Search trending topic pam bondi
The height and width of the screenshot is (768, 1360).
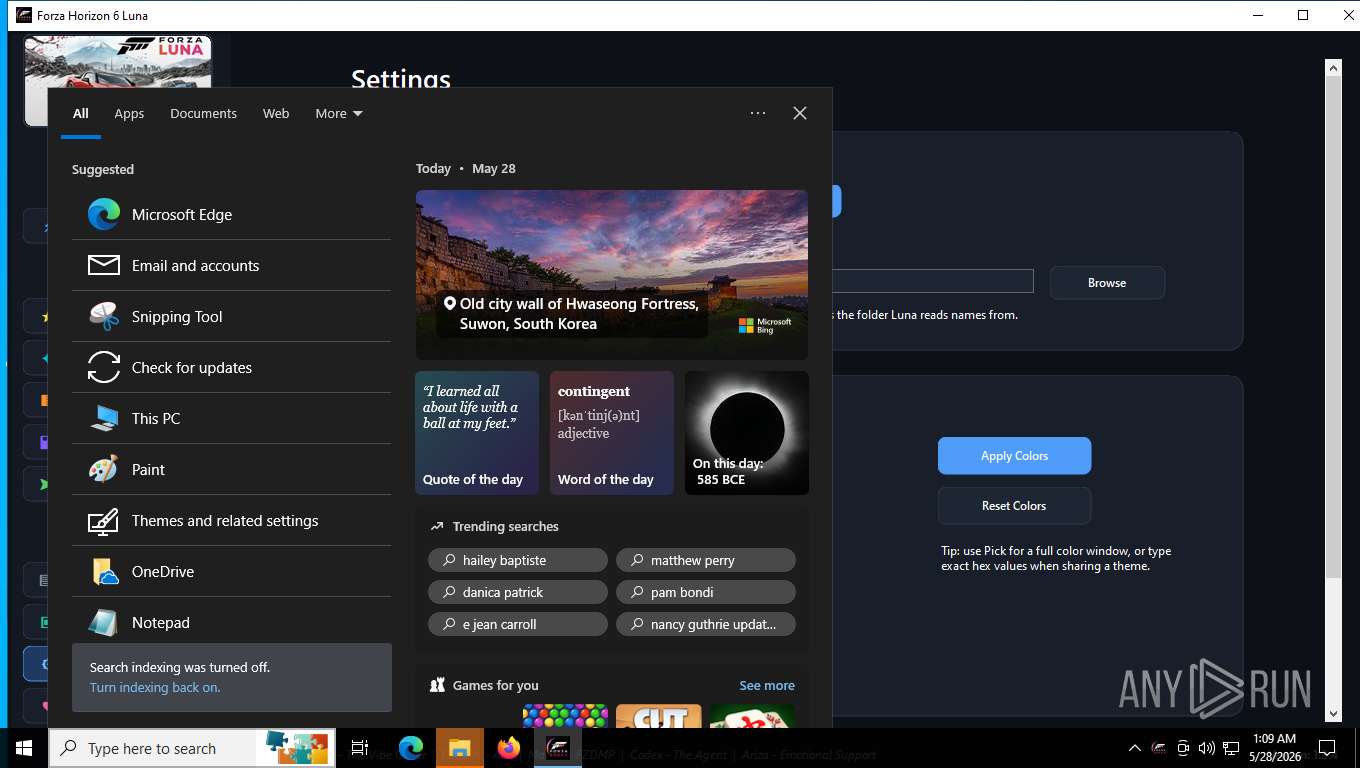(706, 592)
